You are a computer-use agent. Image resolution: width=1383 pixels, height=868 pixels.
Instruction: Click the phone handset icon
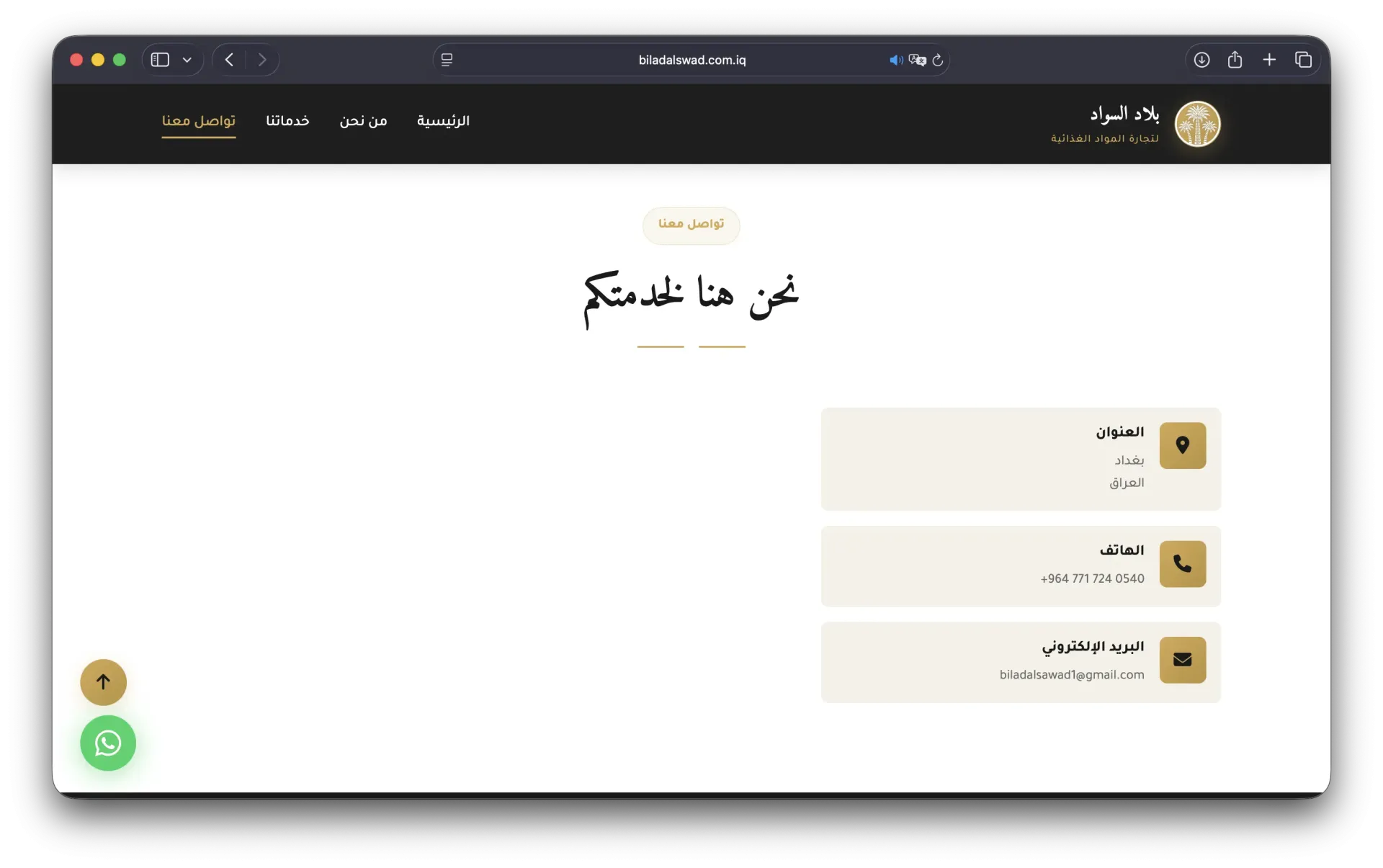[x=1182, y=563]
